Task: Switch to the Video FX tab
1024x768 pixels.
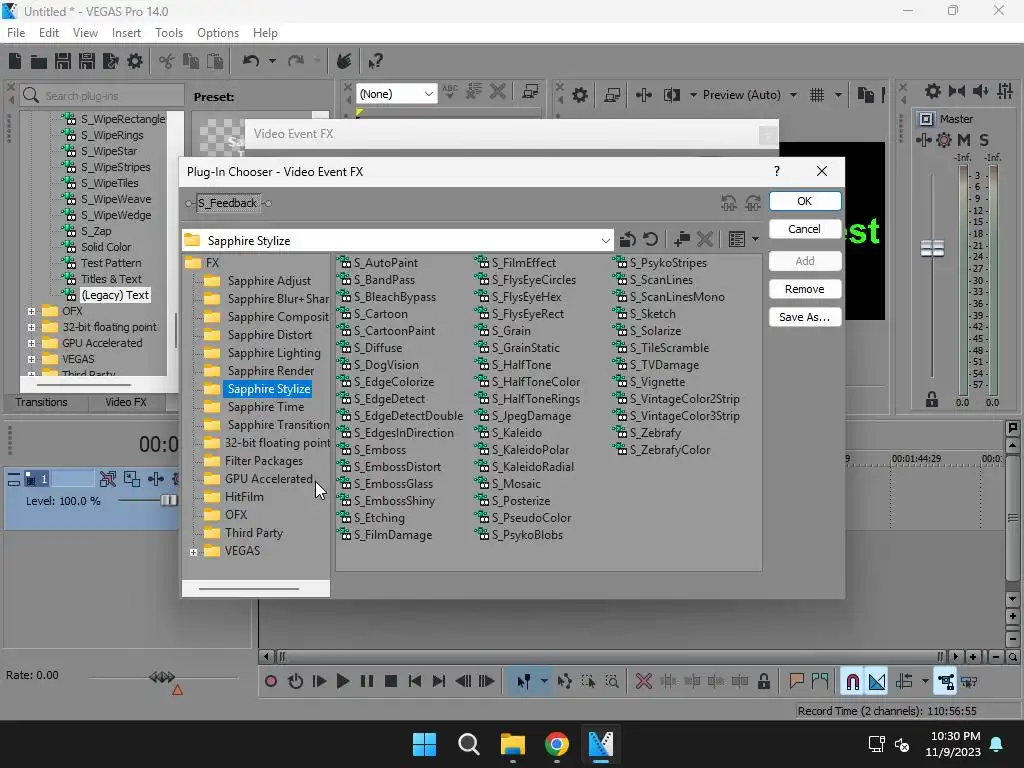Action: tap(126, 402)
